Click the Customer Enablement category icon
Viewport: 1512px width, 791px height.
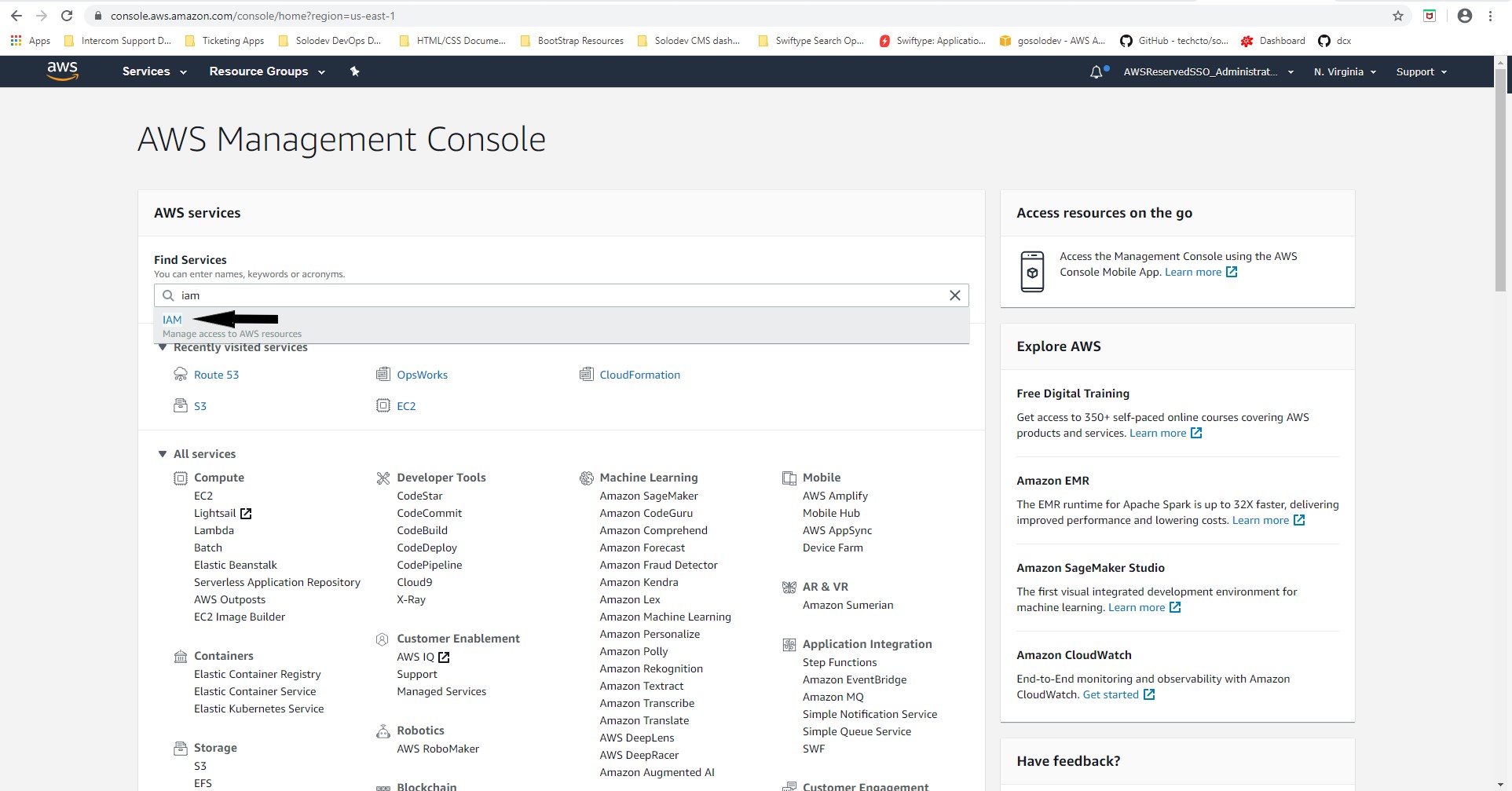pos(383,639)
